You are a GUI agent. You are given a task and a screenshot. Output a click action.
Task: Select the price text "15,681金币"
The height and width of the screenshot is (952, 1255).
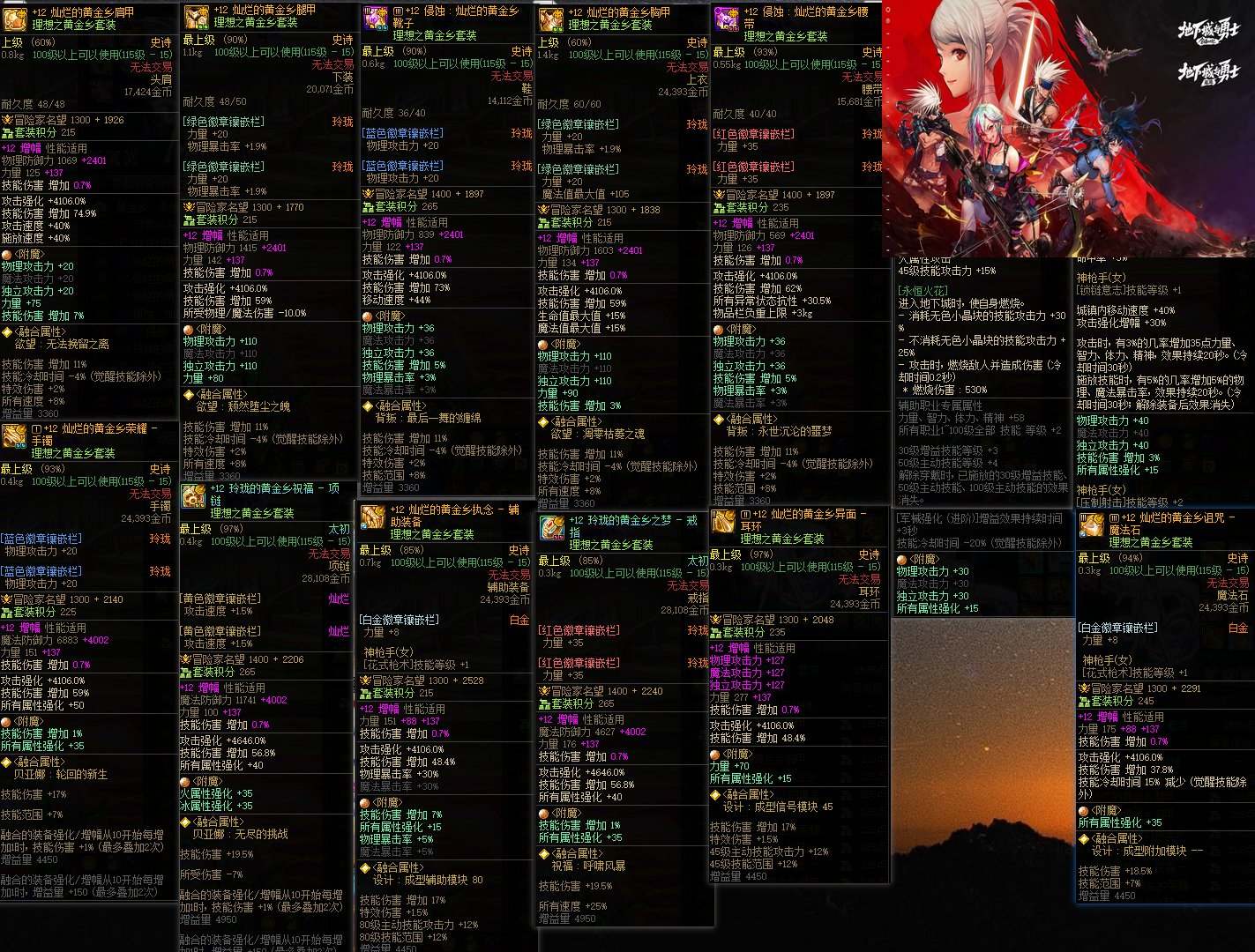pyautogui.click(x=859, y=101)
